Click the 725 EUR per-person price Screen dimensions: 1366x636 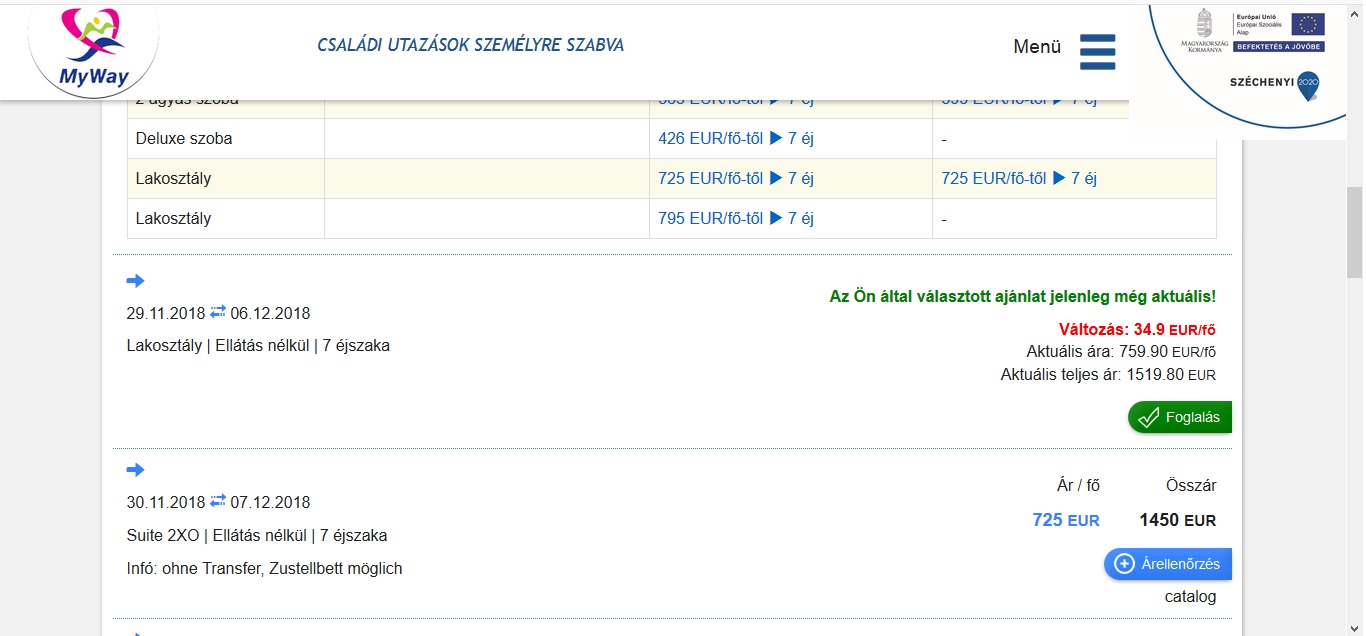1065,520
